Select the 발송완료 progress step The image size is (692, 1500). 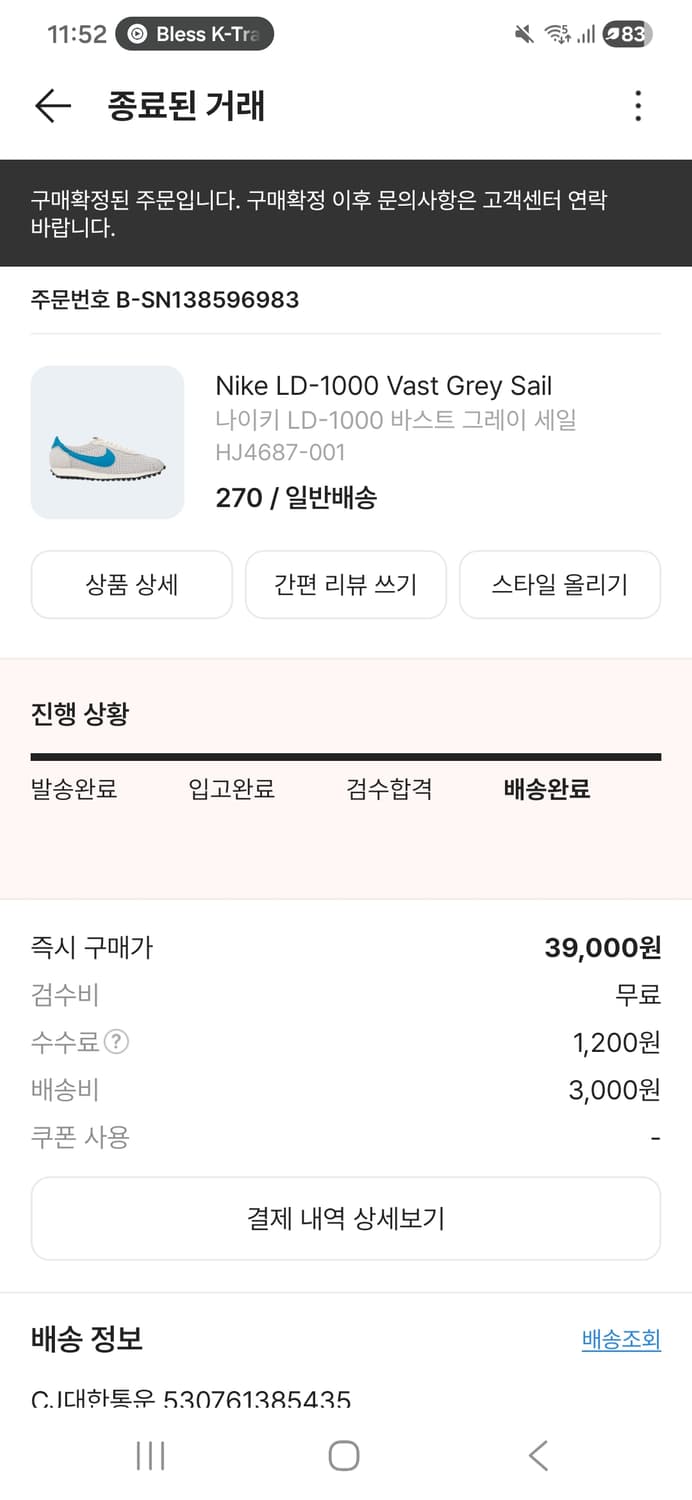coord(73,789)
